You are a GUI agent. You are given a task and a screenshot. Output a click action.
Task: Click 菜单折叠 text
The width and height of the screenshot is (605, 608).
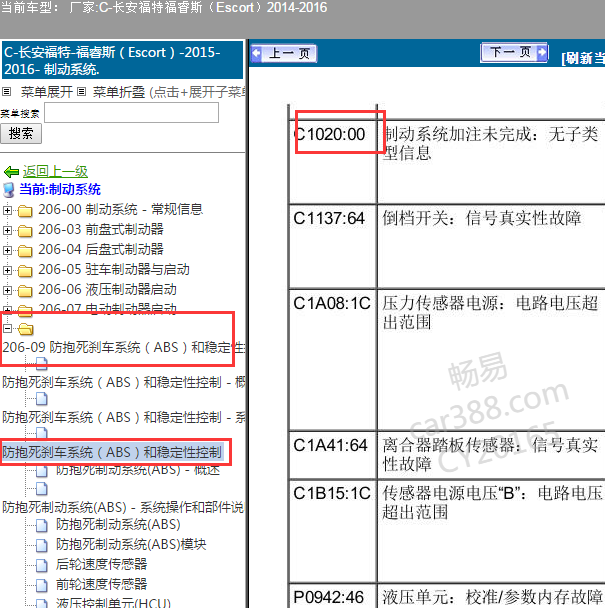[x=119, y=92]
